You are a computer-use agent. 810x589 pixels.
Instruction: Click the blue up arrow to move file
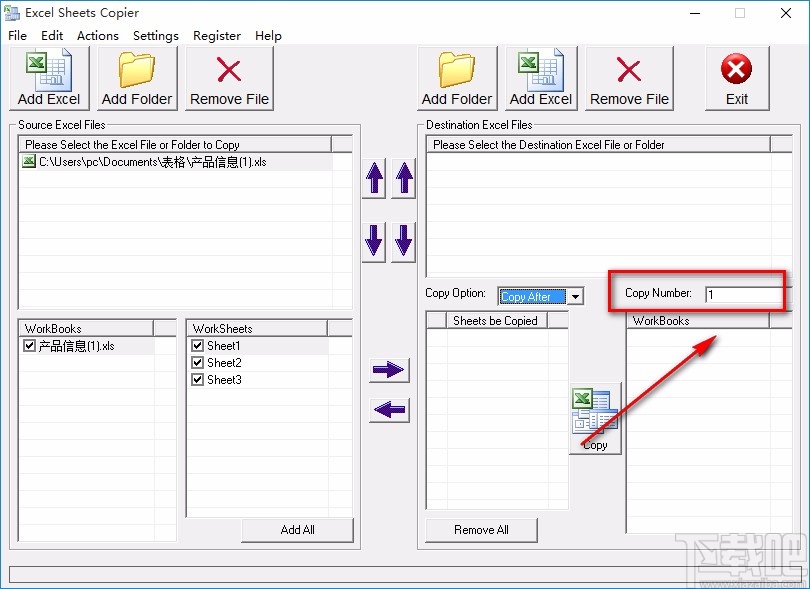(373, 178)
